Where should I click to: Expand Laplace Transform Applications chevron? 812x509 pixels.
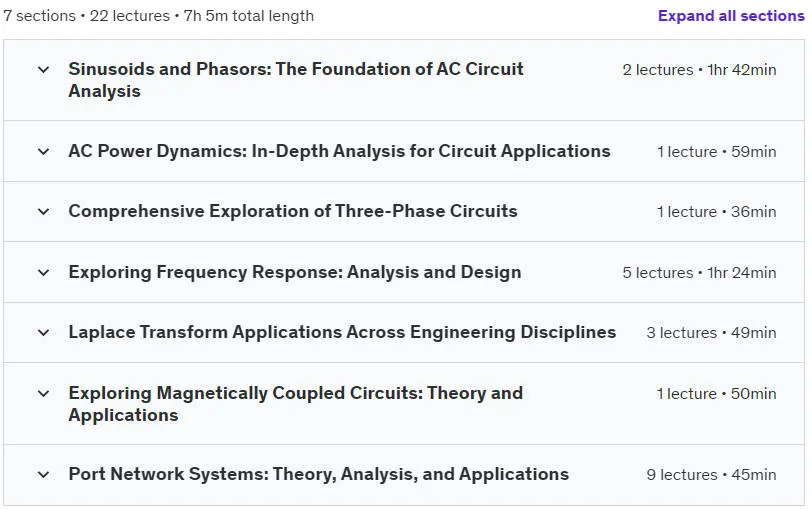point(44,333)
